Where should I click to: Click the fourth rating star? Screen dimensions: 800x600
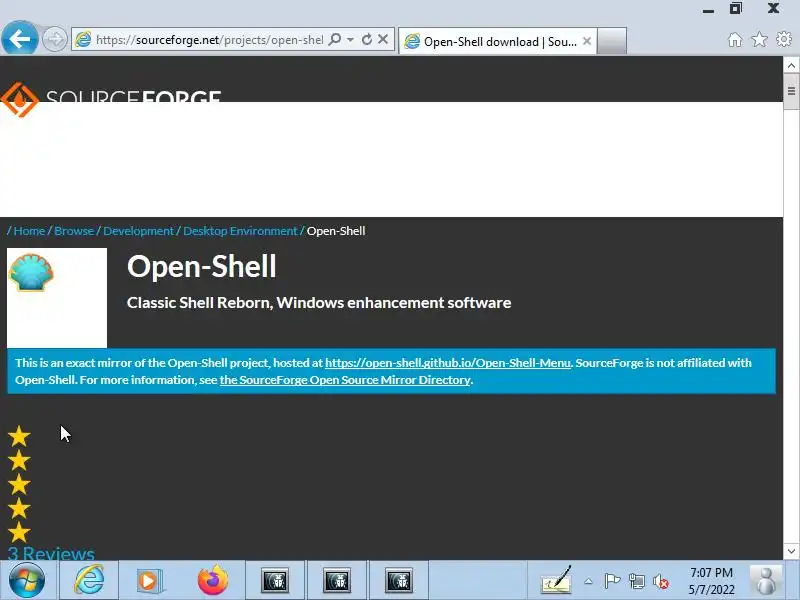point(19,509)
